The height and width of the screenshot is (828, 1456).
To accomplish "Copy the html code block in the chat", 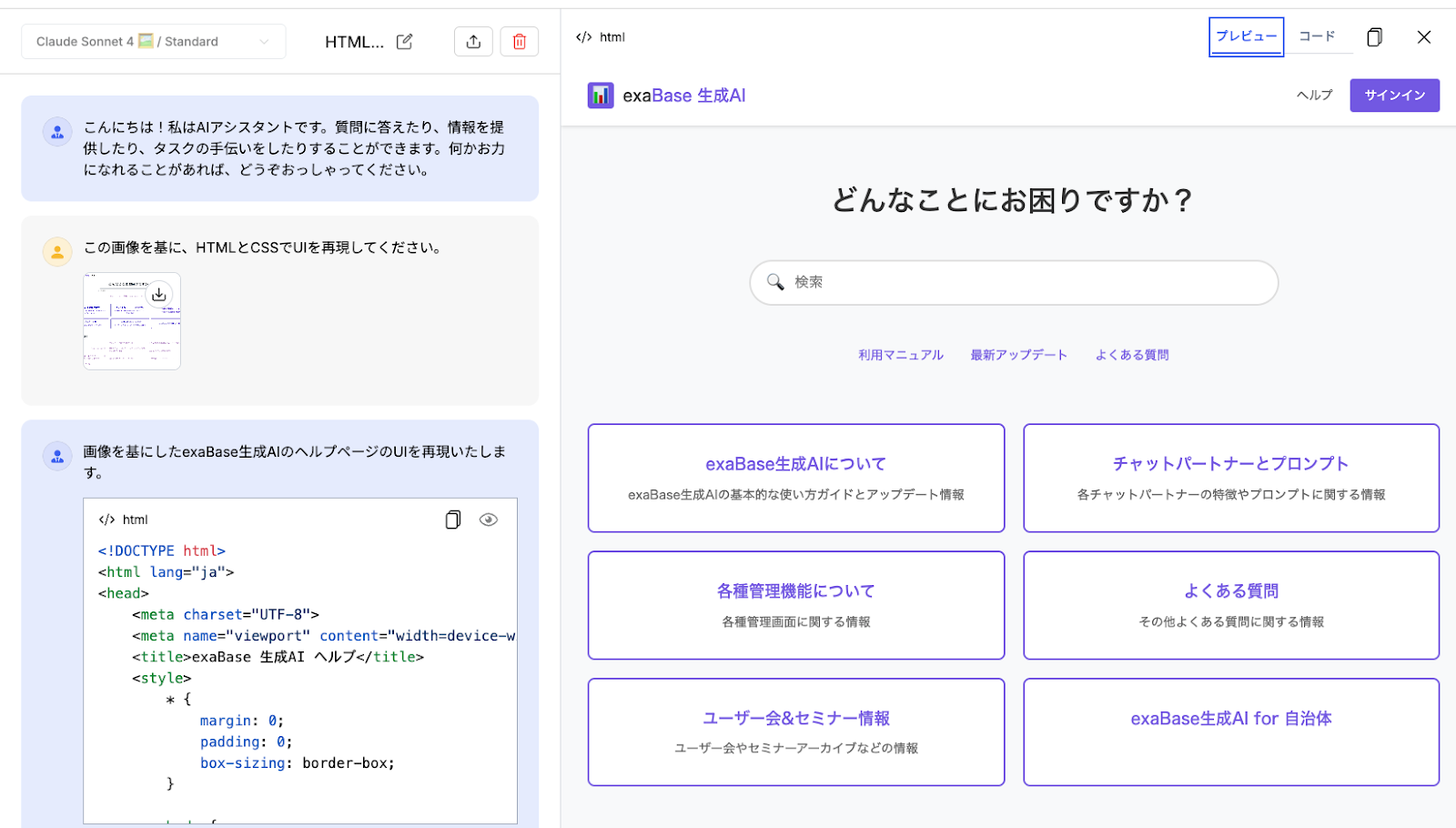I will click(452, 520).
